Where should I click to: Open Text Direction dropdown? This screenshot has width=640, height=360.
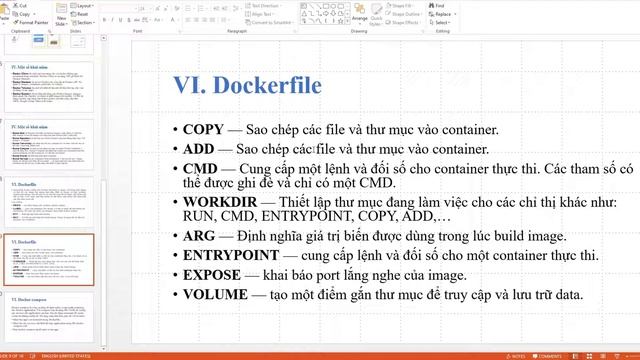[x=263, y=6]
